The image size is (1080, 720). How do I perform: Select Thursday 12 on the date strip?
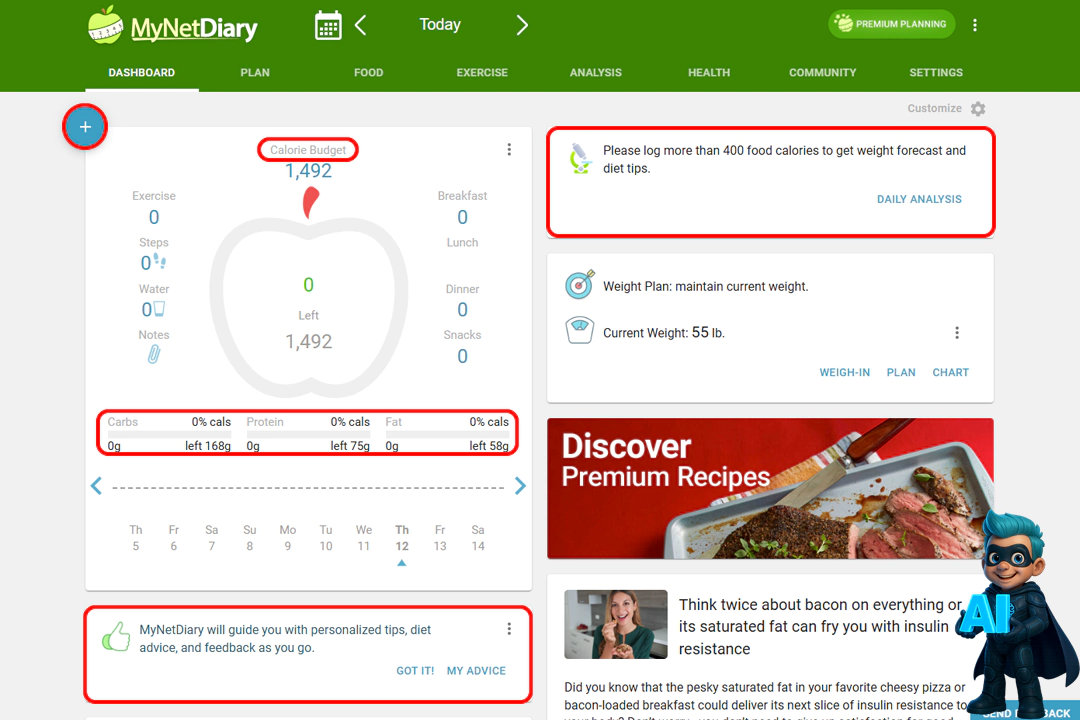pyautogui.click(x=401, y=538)
